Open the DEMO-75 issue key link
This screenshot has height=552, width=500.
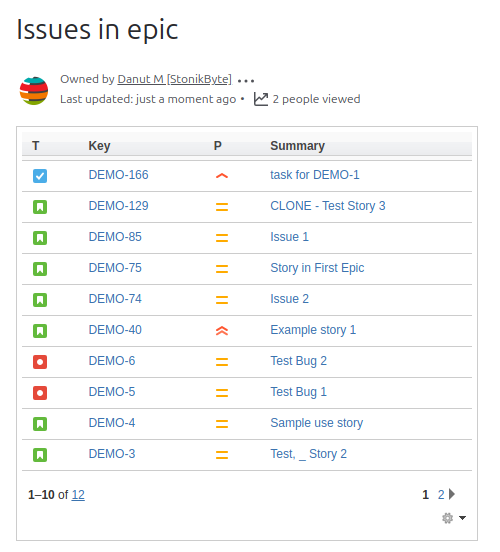pyautogui.click(x=115, y=268)
